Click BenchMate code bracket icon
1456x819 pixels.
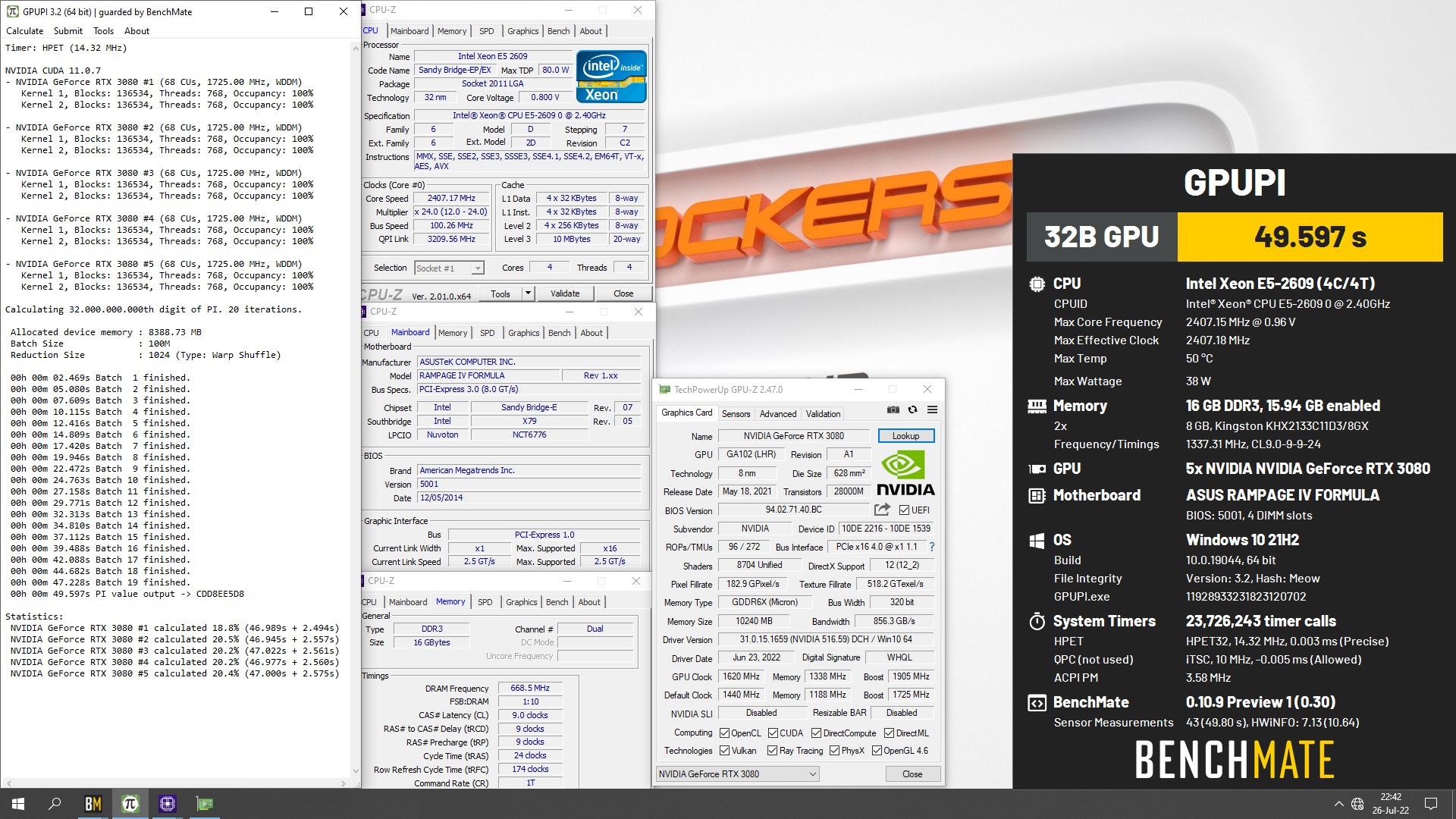[1037, 703]
